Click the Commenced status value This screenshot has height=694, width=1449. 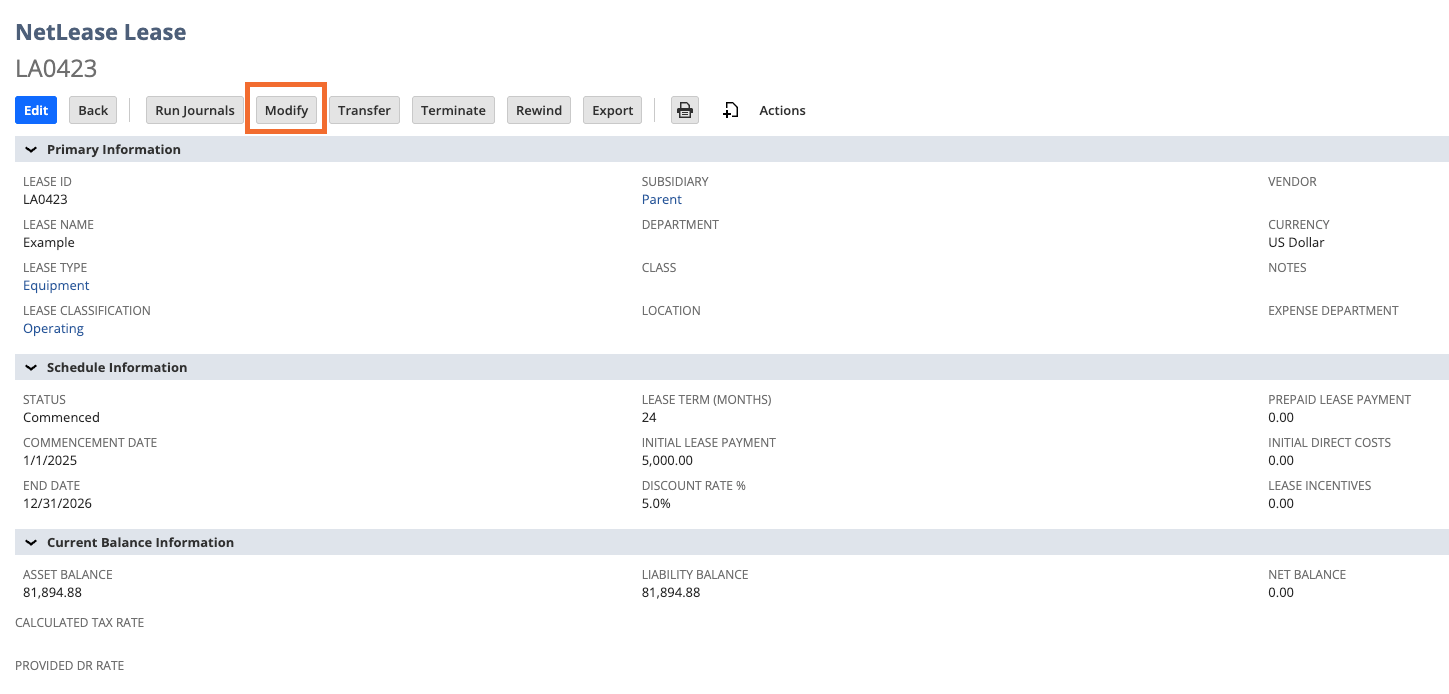61,417
